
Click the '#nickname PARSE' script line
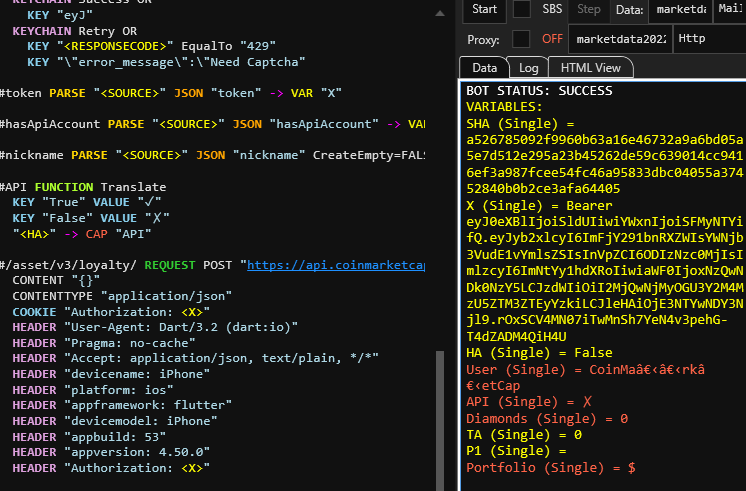coord(212,155)
